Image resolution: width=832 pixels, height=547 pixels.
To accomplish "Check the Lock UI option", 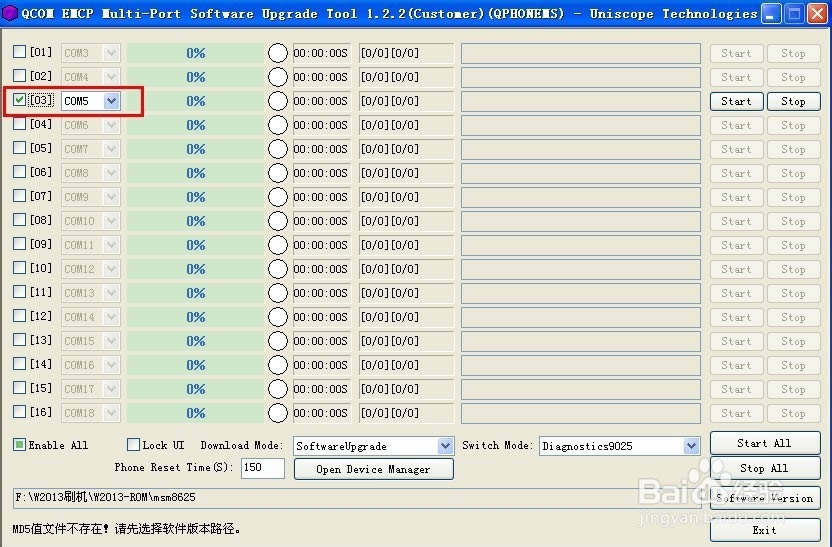I will [x=134, y=445].
